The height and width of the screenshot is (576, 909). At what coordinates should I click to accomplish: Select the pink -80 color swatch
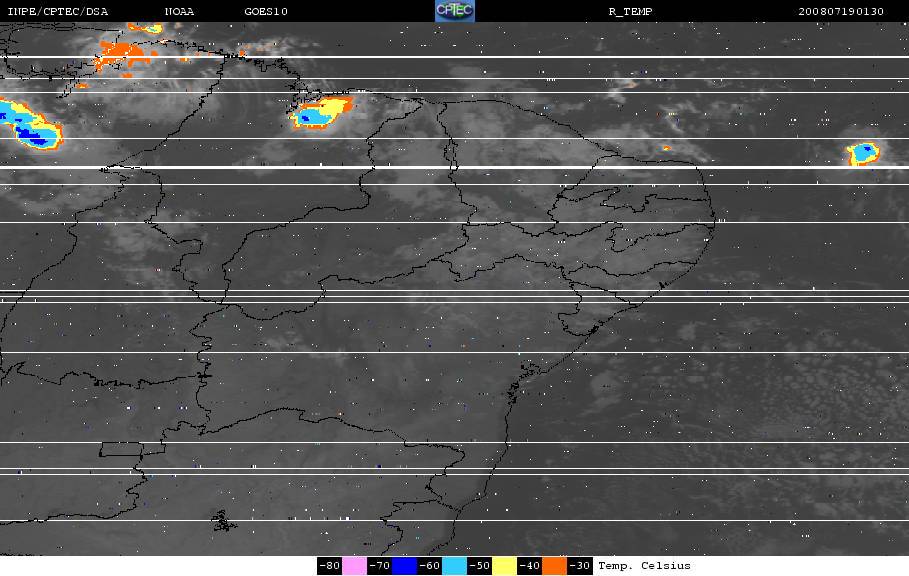pos(354,566)
